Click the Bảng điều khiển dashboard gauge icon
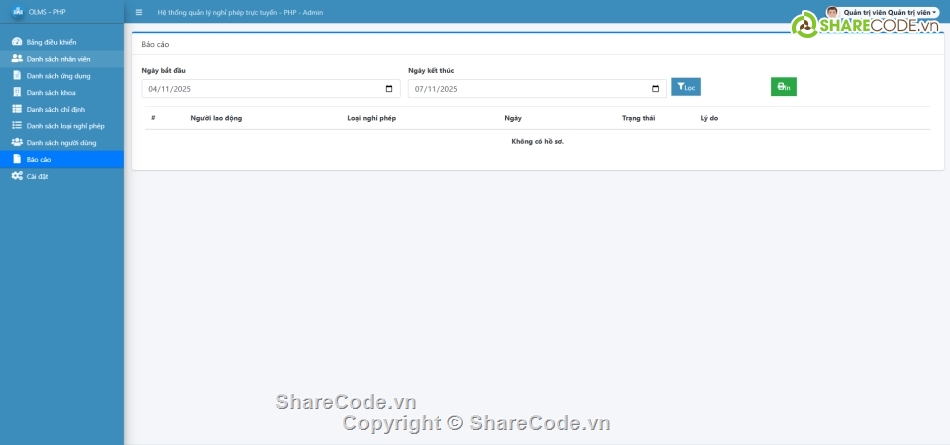Screen dimensions: 950x445 [17, 42]
